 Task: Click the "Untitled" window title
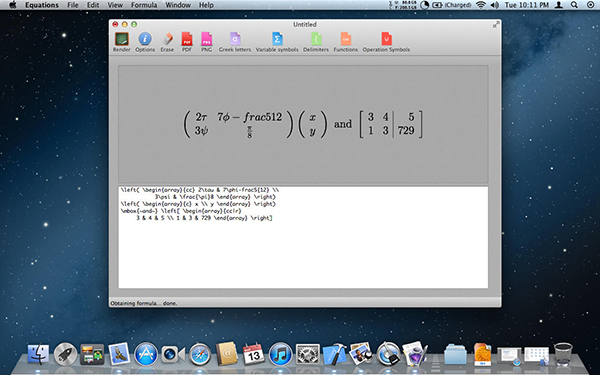tap(305, 24)
